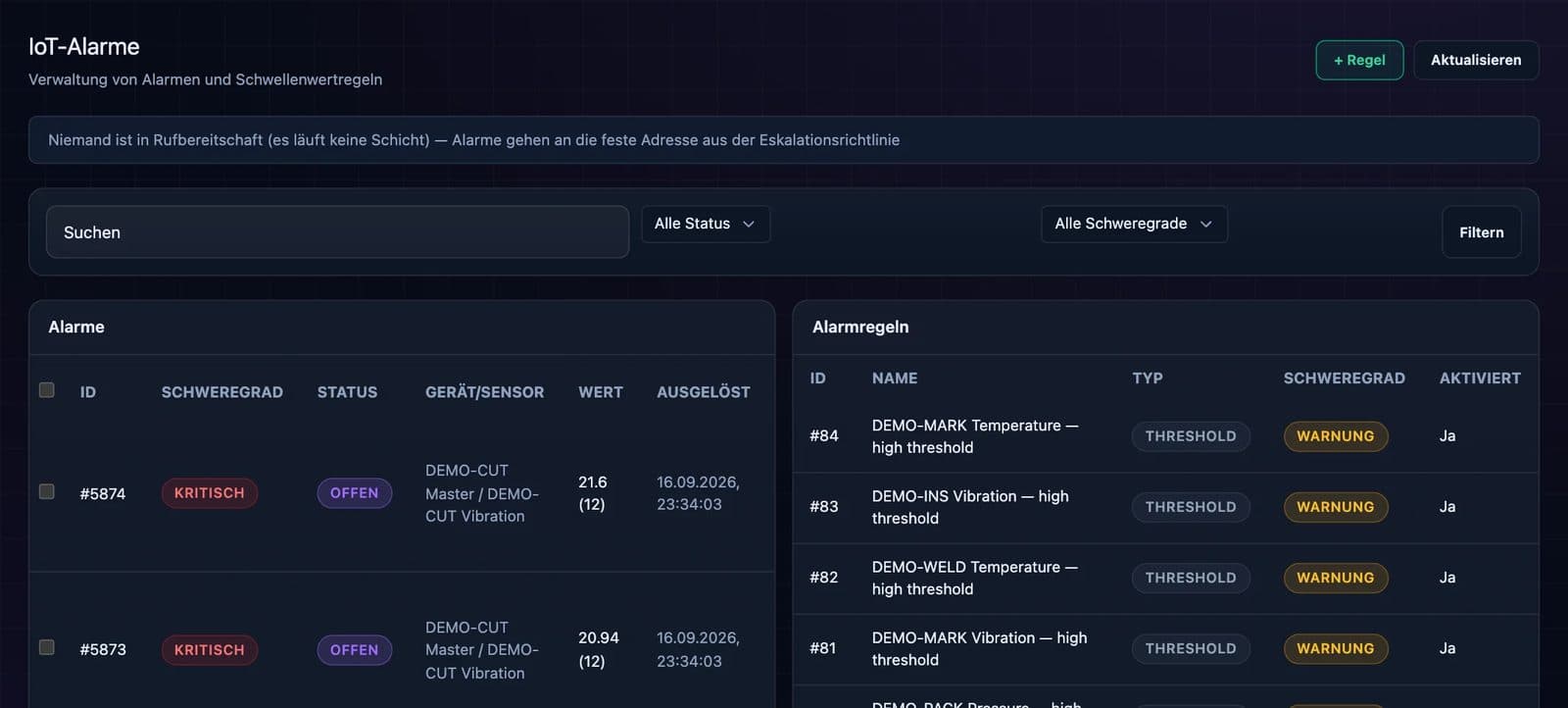Click the AUSGELÖST column header
1568x708 pixels.
click(704, 392)
